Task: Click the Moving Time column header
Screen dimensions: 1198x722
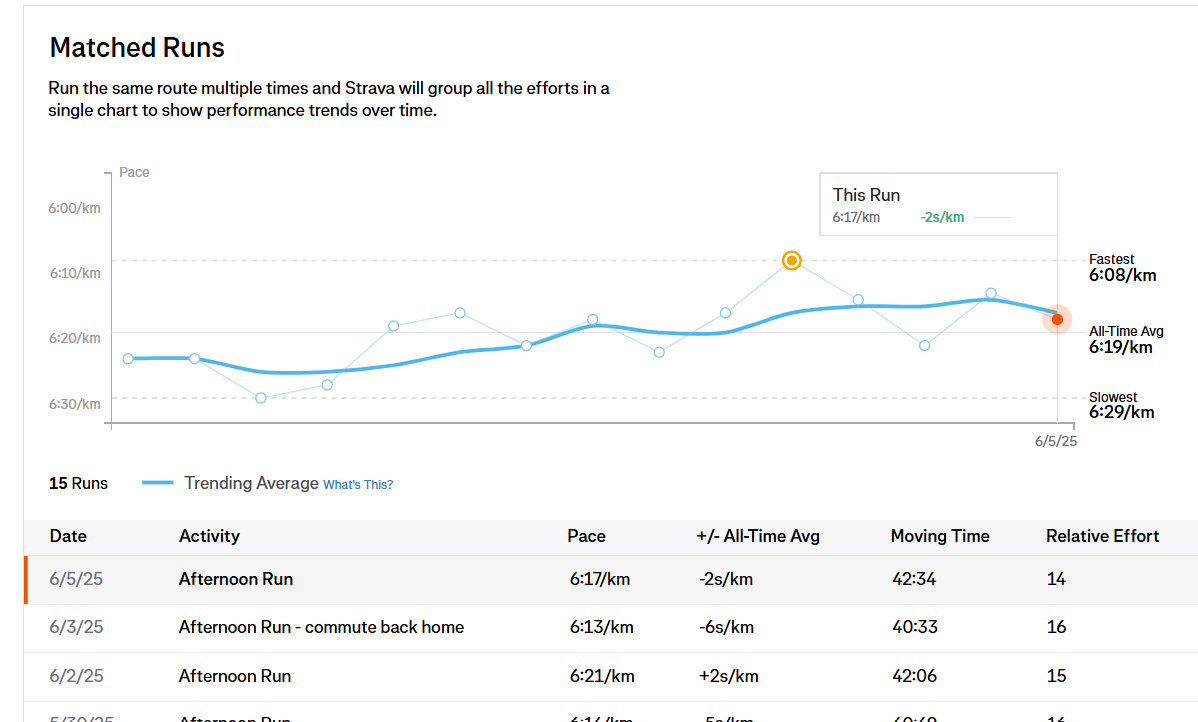Action: (x=940, y=536)
